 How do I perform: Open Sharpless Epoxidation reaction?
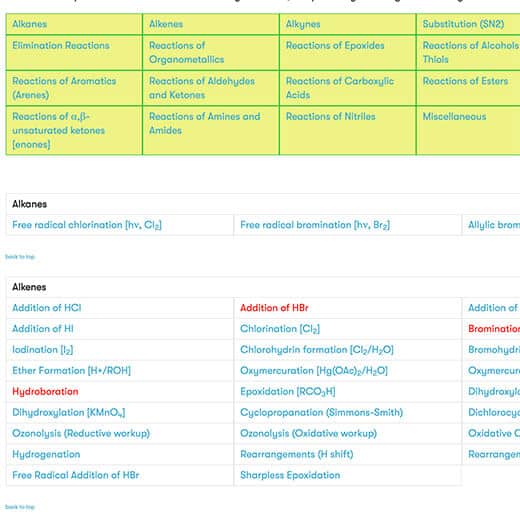click(x=290, y=475)
